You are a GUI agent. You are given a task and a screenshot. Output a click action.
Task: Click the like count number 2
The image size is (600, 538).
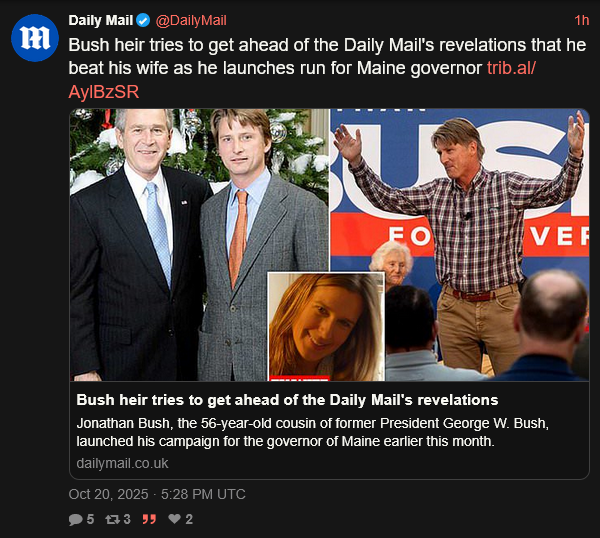coord(189,519)
